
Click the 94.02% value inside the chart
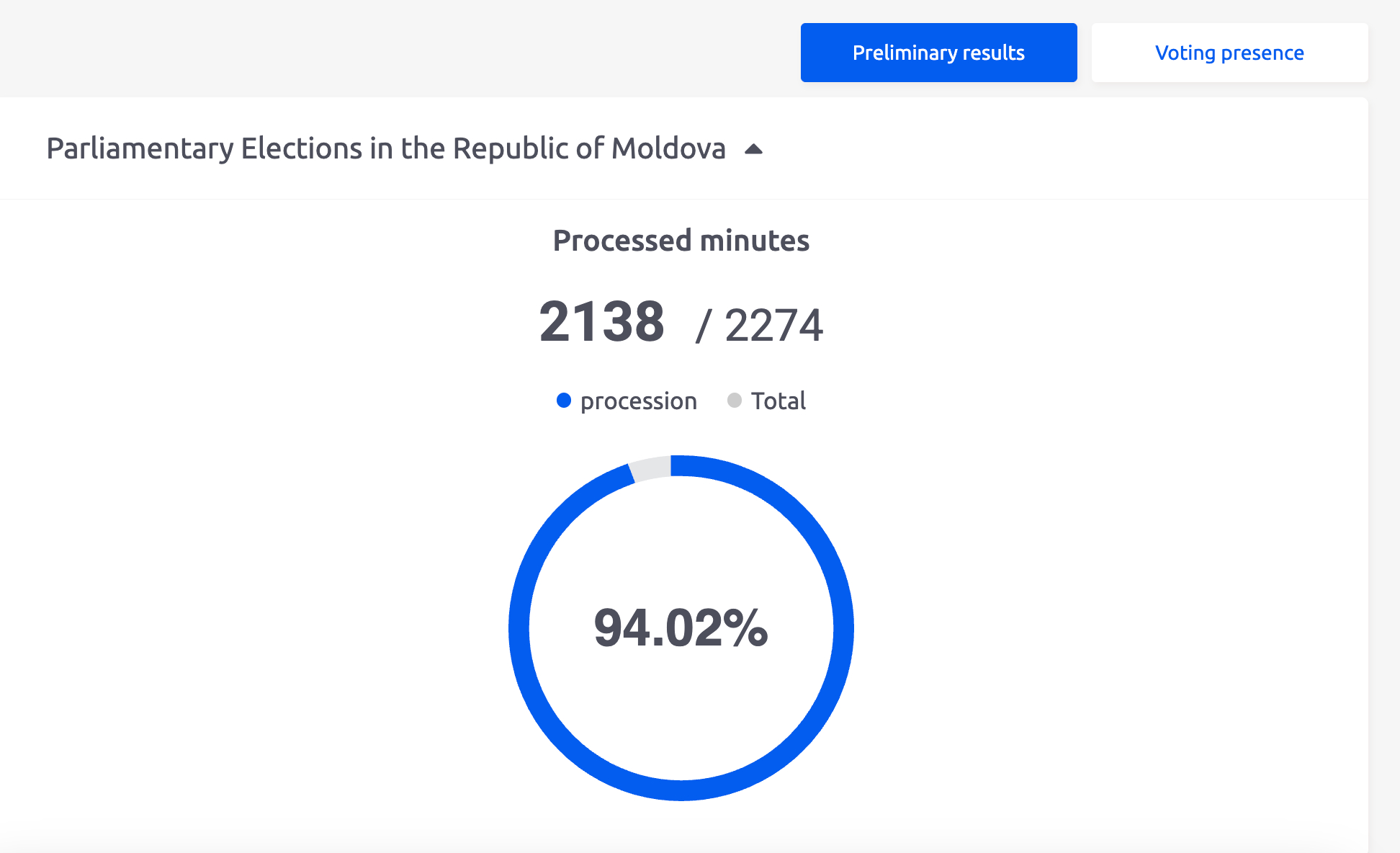pyautogui.click(x=681, y=628)
